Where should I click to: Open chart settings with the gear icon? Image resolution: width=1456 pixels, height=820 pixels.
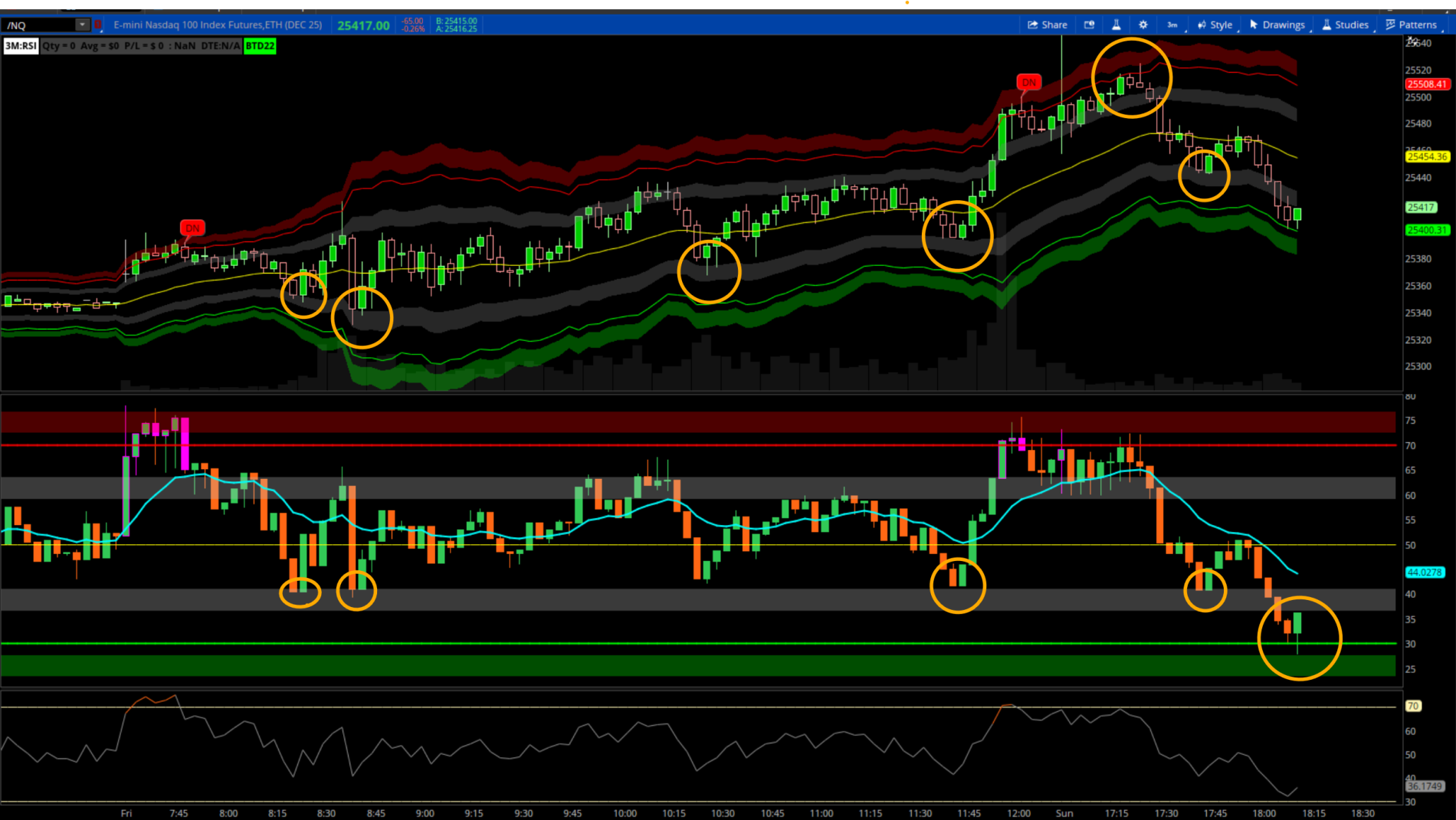[1143, 25]
